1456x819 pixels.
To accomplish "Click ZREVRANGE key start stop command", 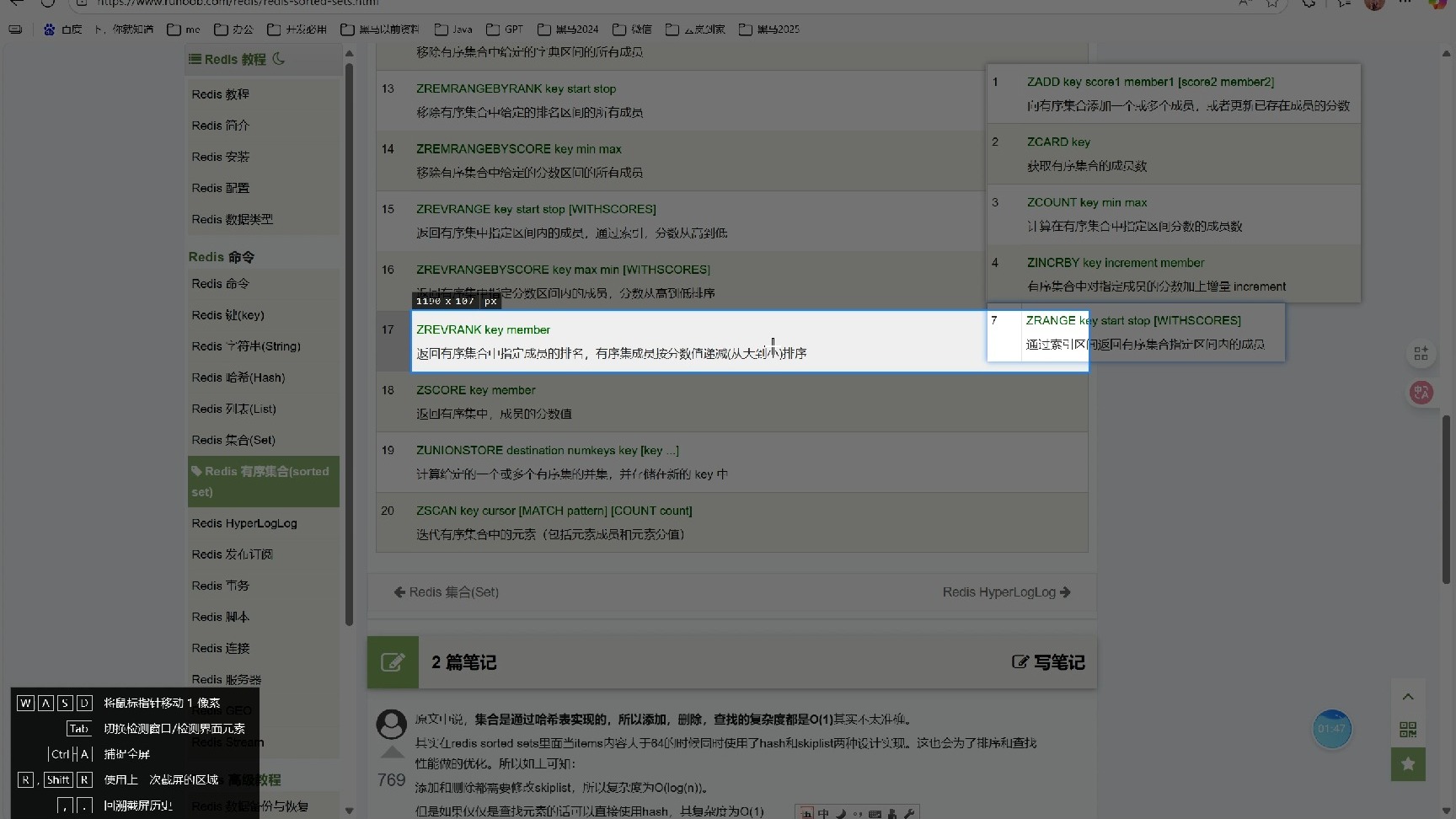I will tap(536, 209).
